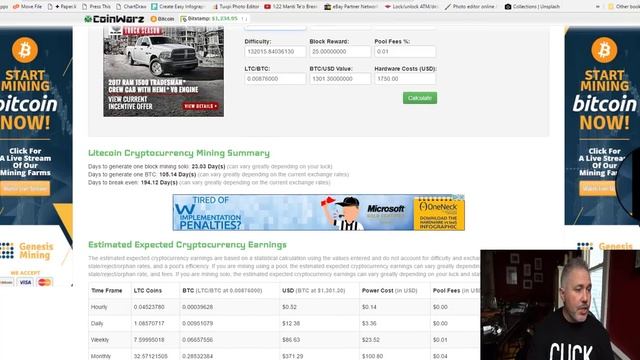
Task: Click the Litecoin Cryptocurrency Mining Summary heading
Action: point(179,153)
